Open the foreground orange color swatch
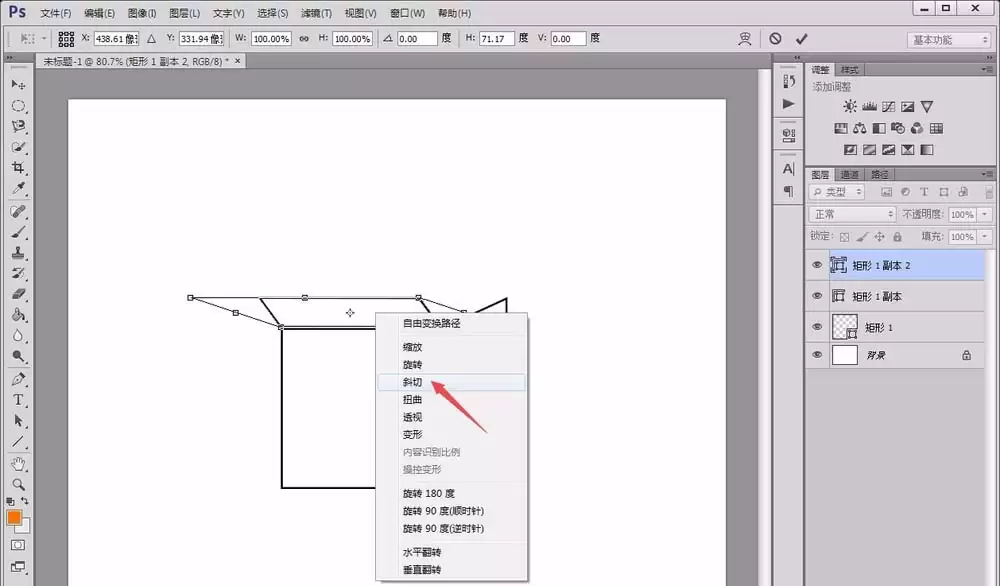The height and width of the screenshot is (586, 1000). [x=14, y=517]
